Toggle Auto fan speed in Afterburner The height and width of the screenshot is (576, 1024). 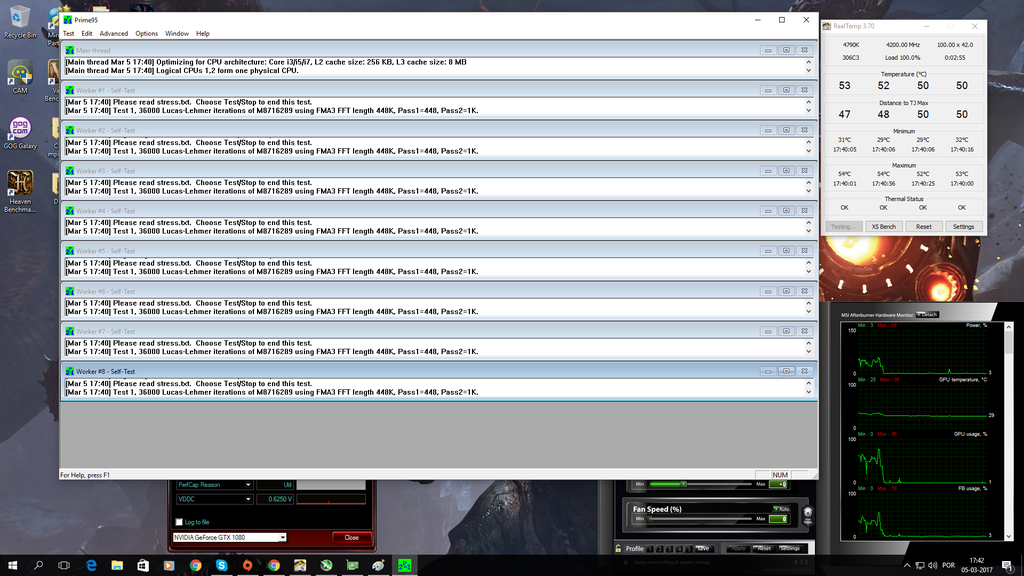coord(781,509)
